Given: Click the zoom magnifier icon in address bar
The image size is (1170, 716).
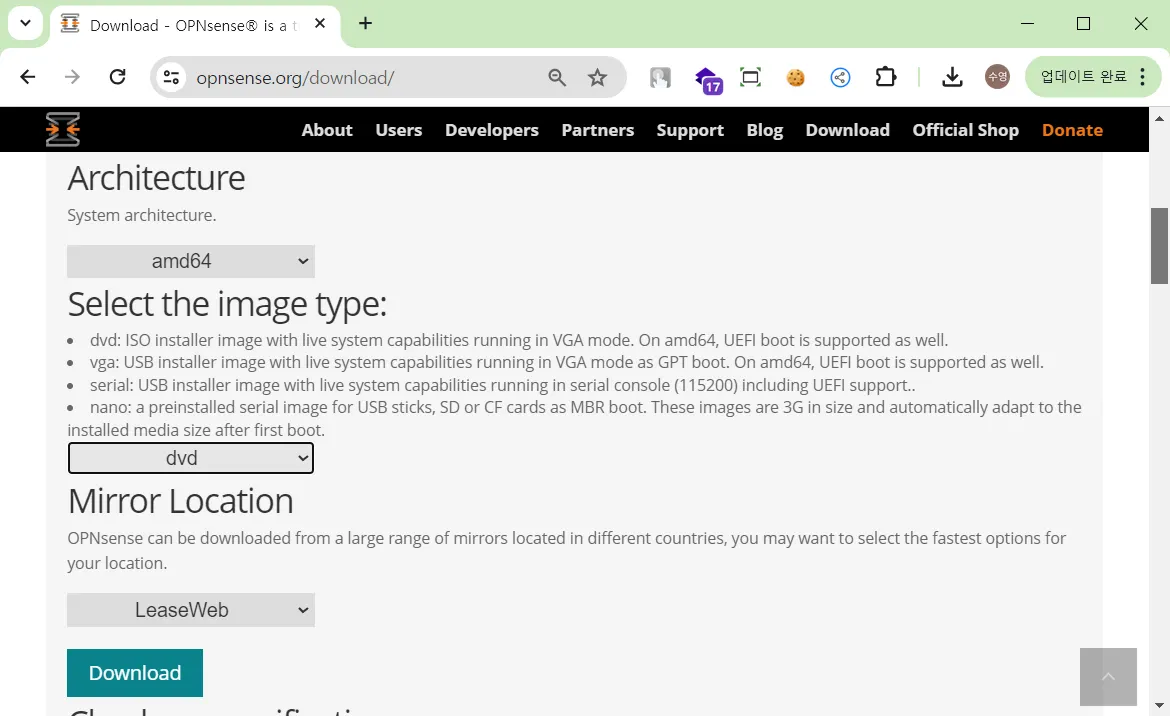Looking at the screenshot, I should click(x=557, y=77).
